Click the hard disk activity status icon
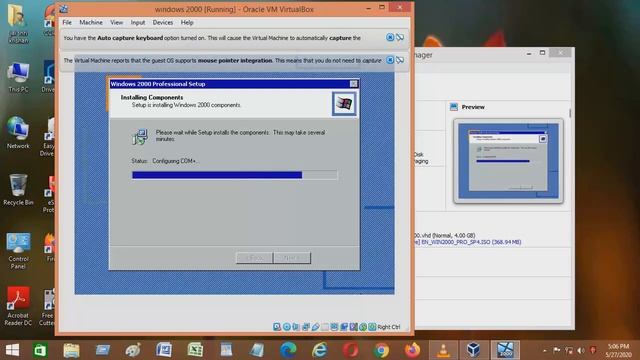The width and height of the screenshot is (640, 360). [277, 327]
